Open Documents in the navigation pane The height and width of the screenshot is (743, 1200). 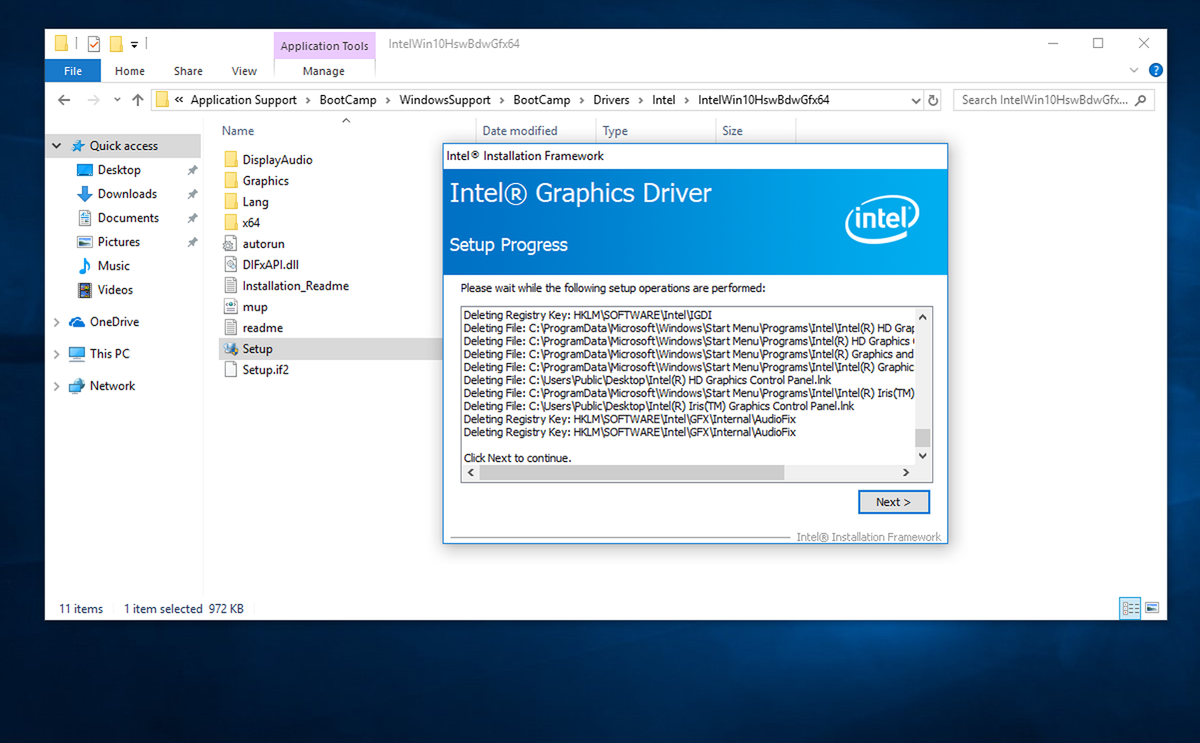[128, 218]
